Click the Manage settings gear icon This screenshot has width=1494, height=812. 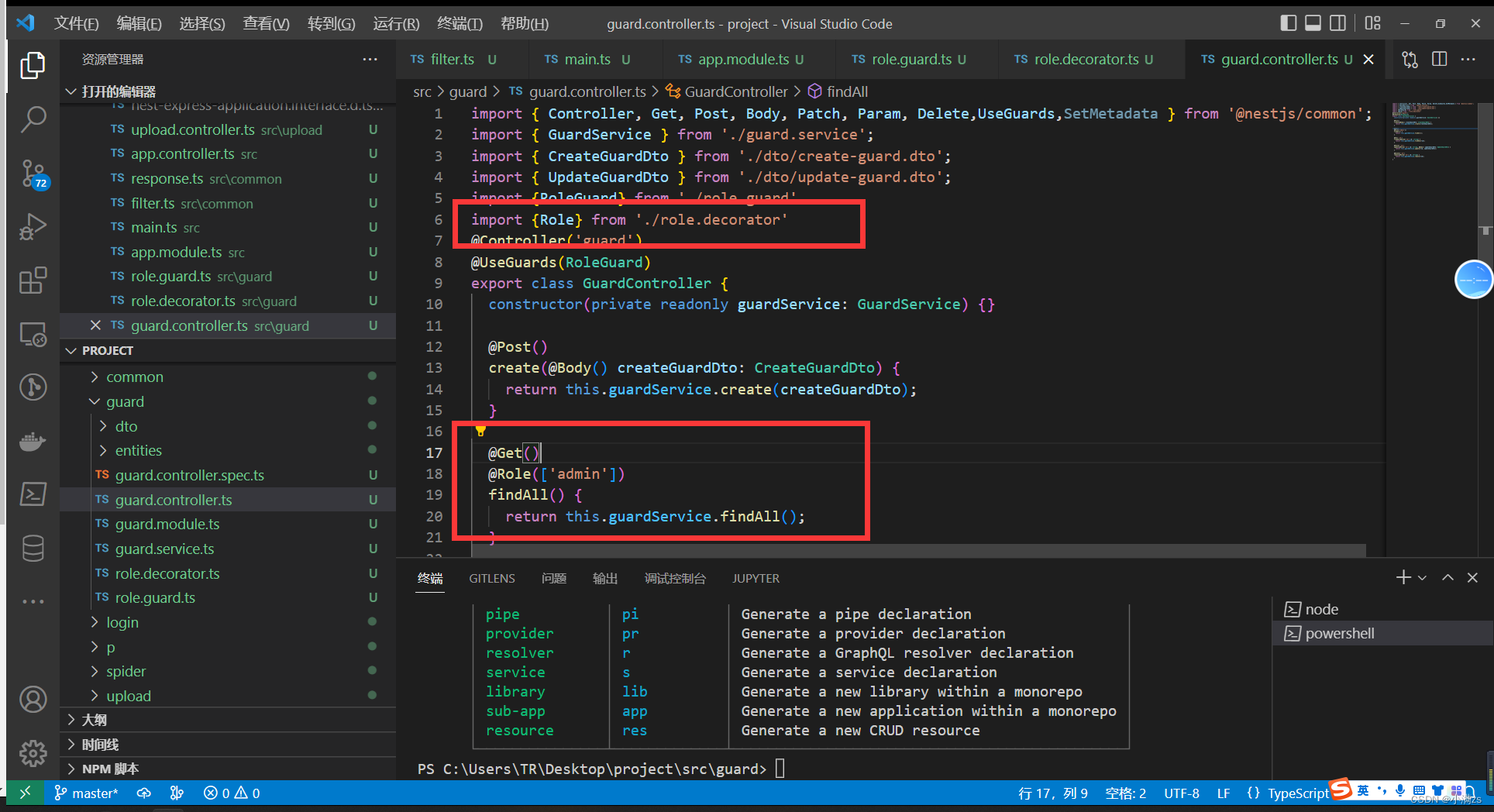click(x=33, y=752)
